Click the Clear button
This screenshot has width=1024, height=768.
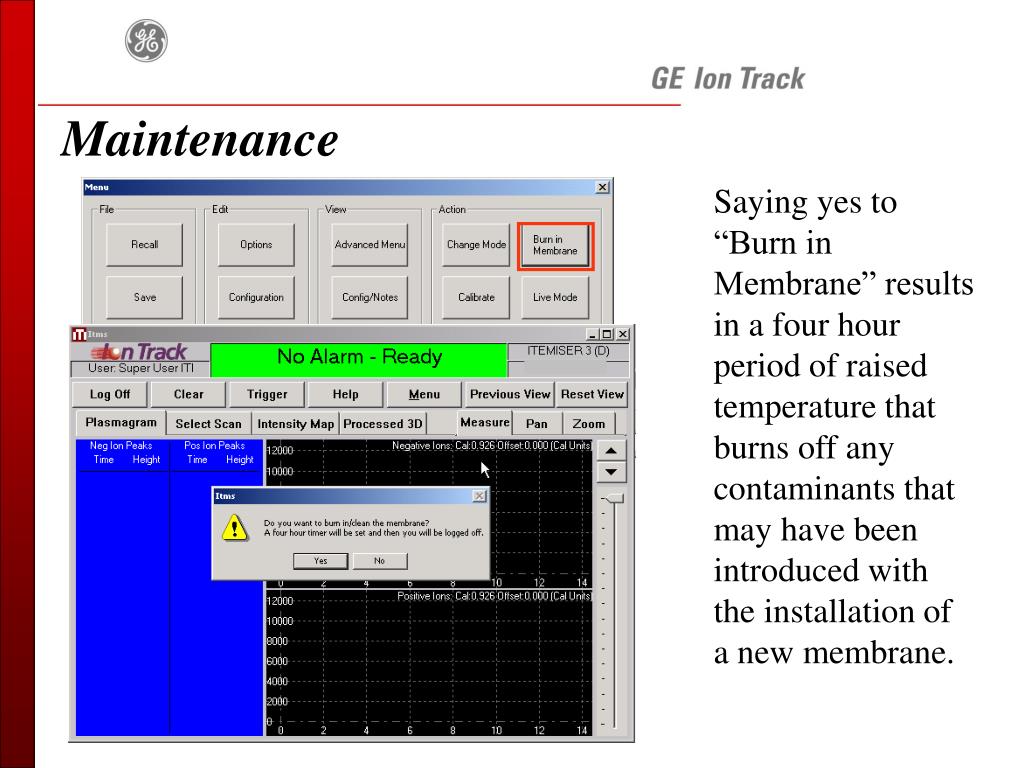coord(189,394)
